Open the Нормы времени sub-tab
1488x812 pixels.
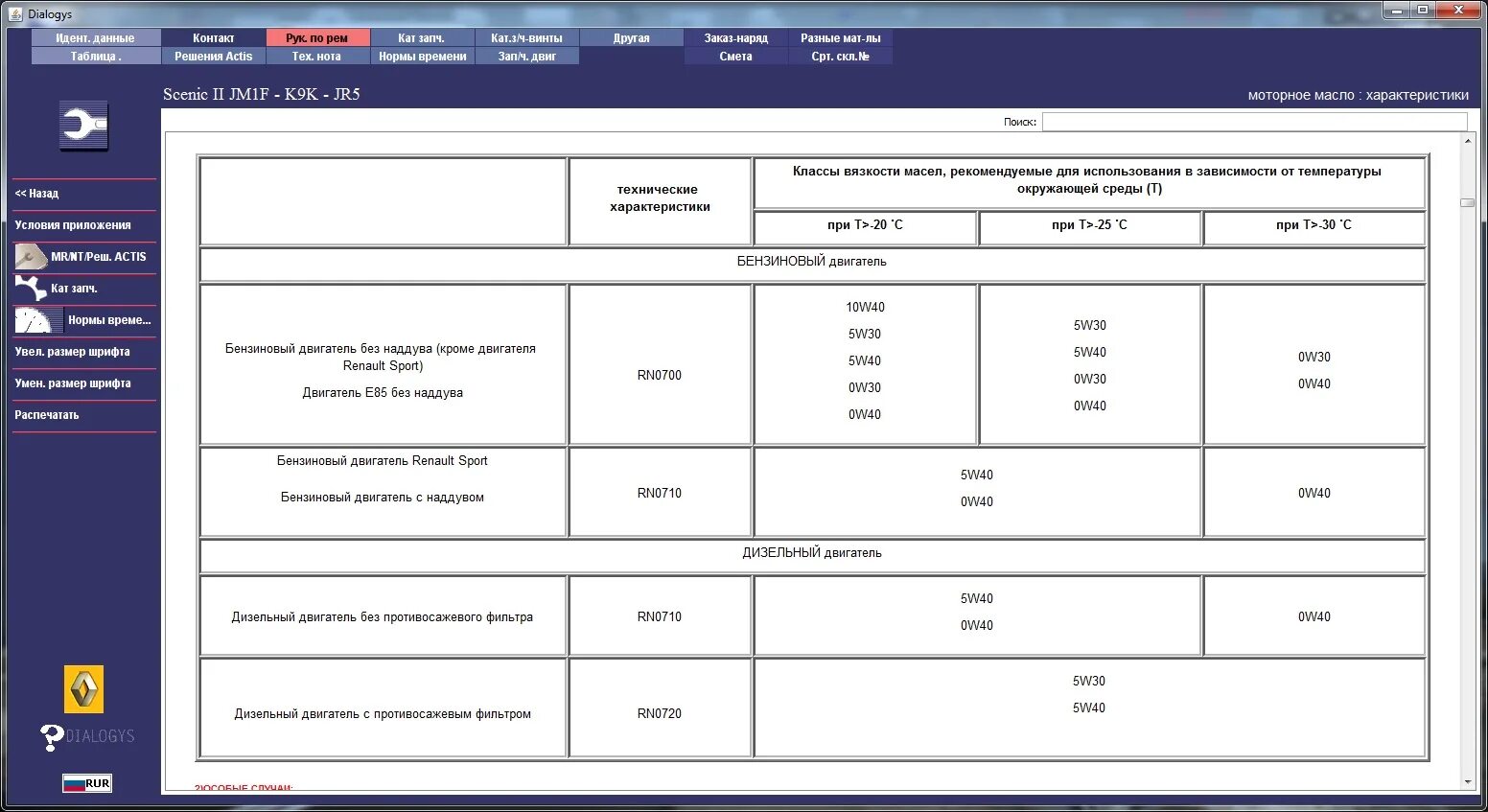[421, 57]
